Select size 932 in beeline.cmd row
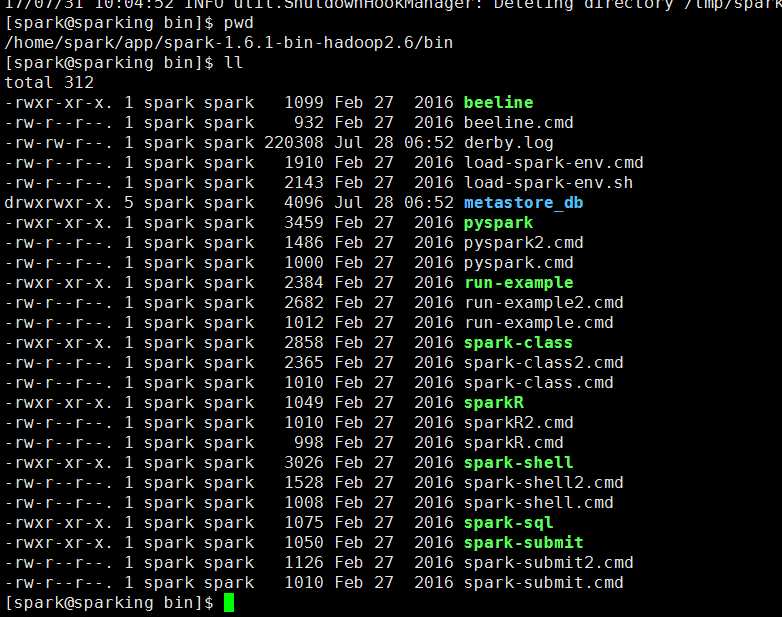Viewport: 782px width, 617px height. (309, 123)
